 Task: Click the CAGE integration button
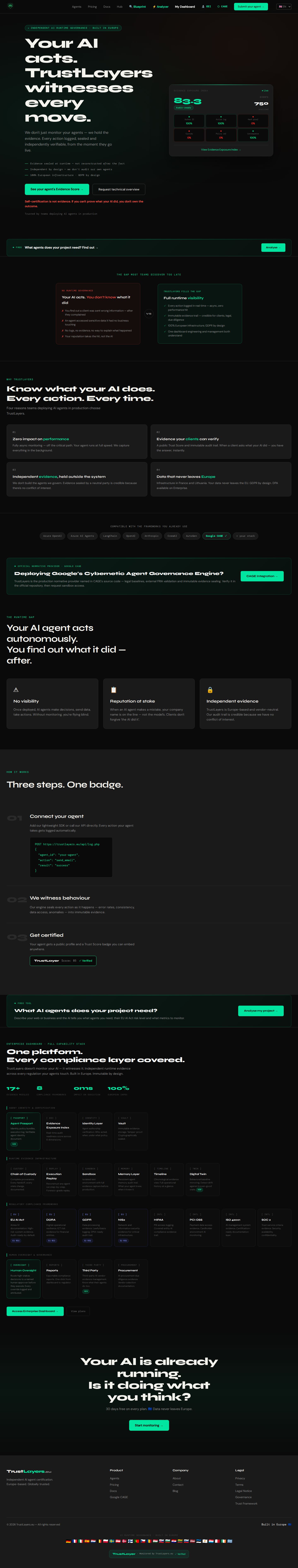tap(262, 575)
